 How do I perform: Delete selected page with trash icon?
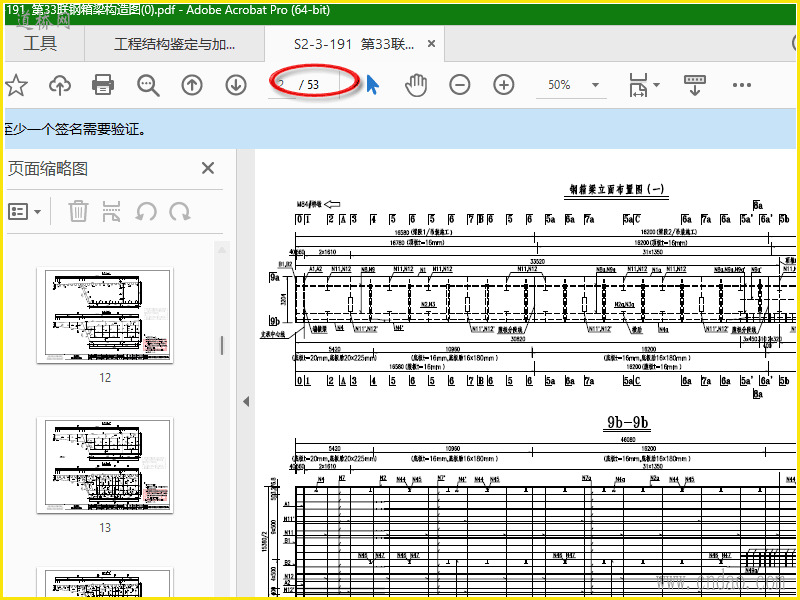(x=78, y=211)
